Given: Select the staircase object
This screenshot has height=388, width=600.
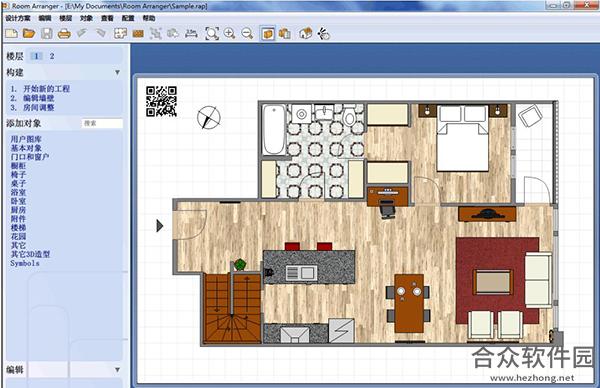Looking at the screenshot, I should click(232, 308).
